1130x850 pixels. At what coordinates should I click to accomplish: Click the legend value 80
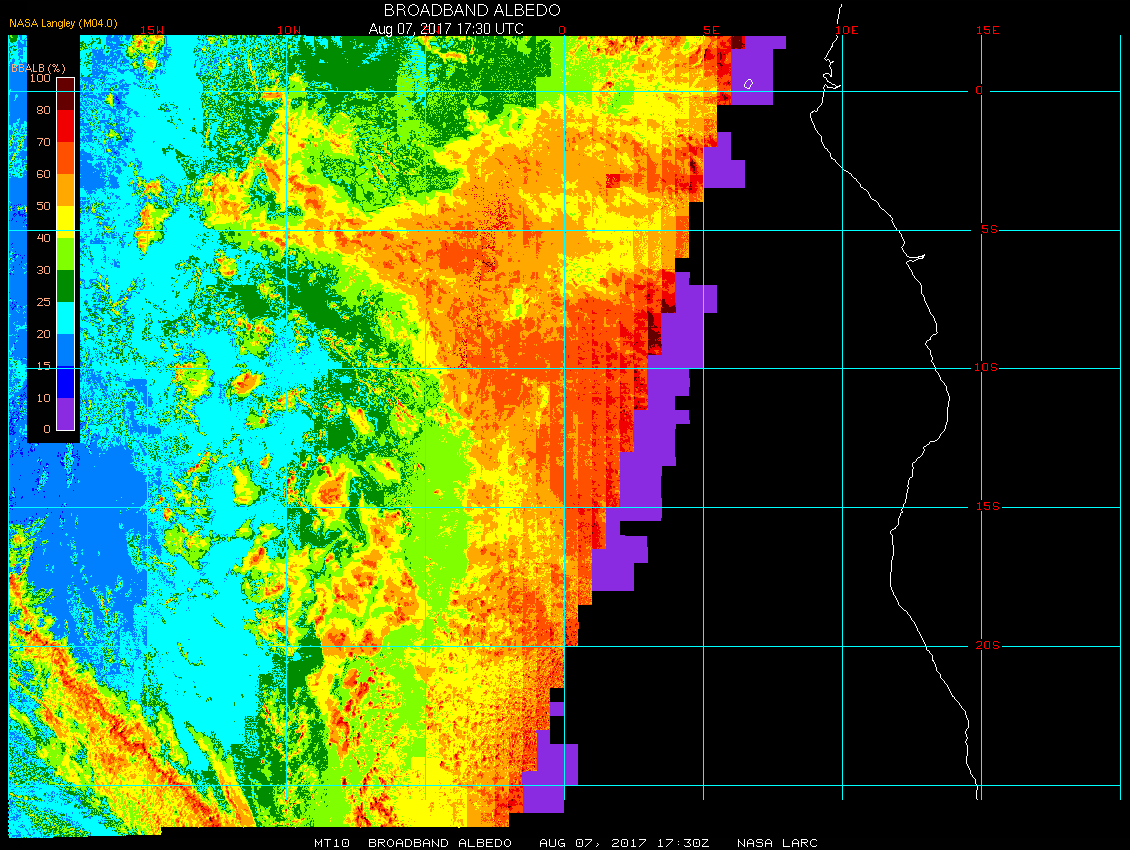(43, 110)
